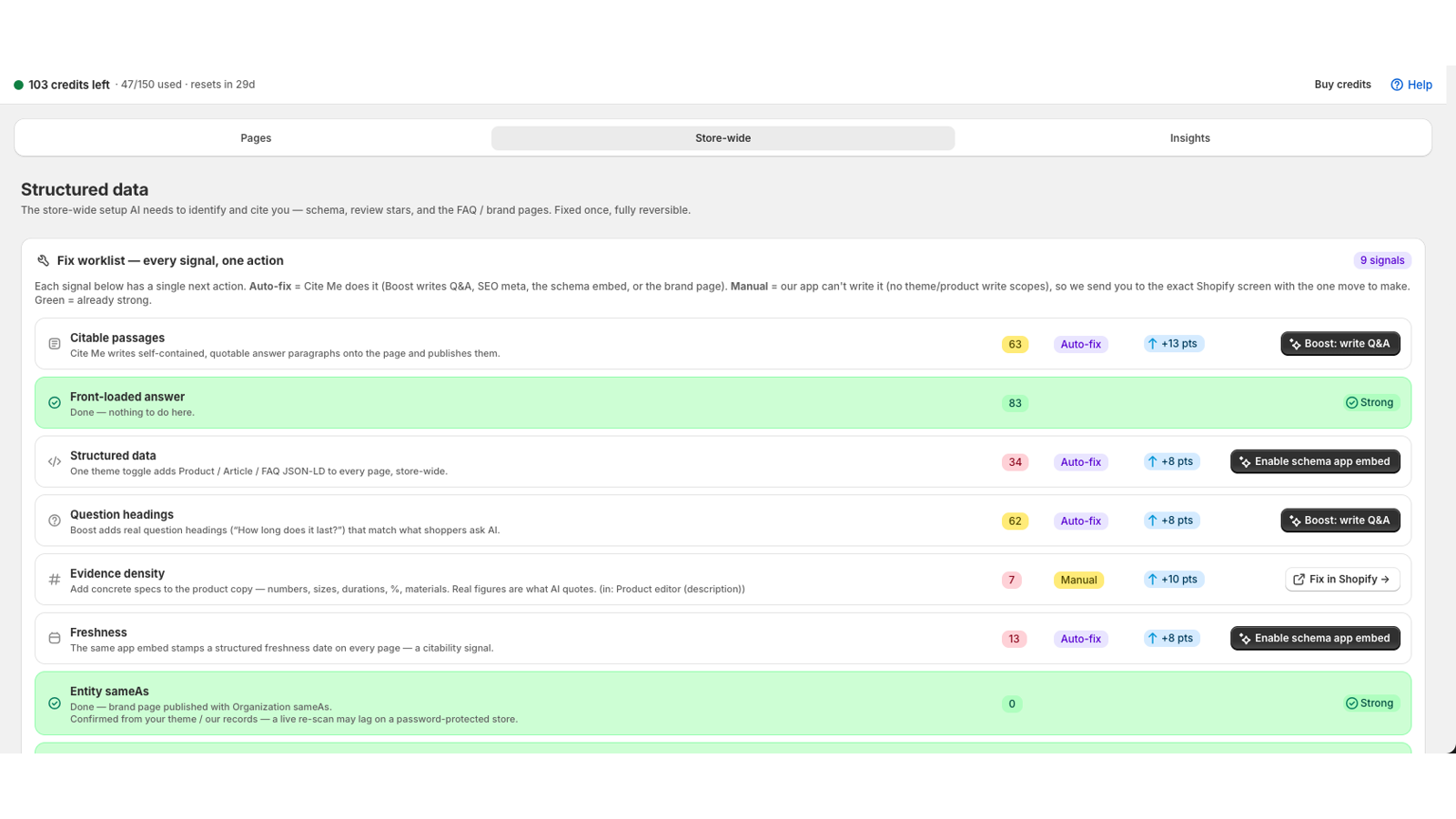
Task: Click +8 pts badge on Freshness row
Action: click(1171, 638)
